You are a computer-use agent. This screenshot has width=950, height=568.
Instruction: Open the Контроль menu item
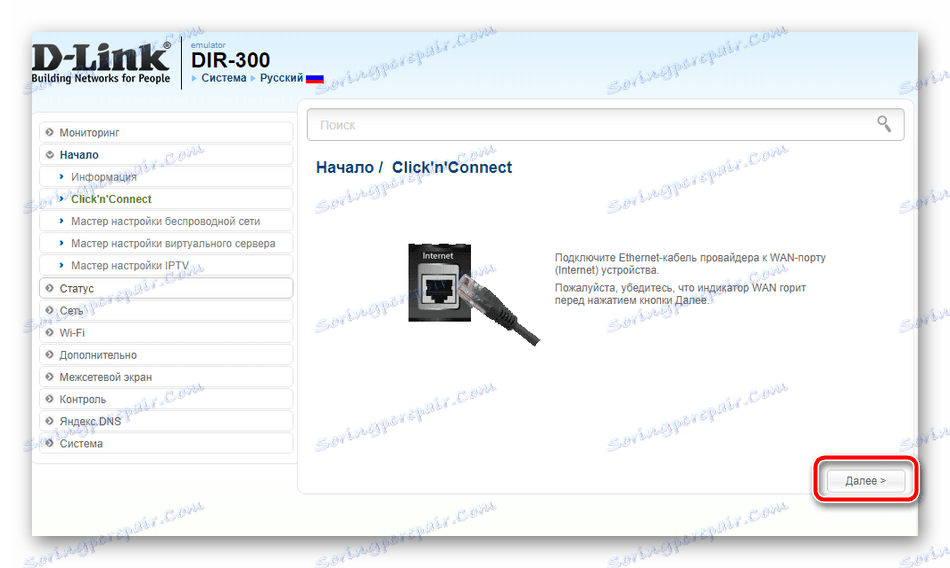[x=166, y=399]
